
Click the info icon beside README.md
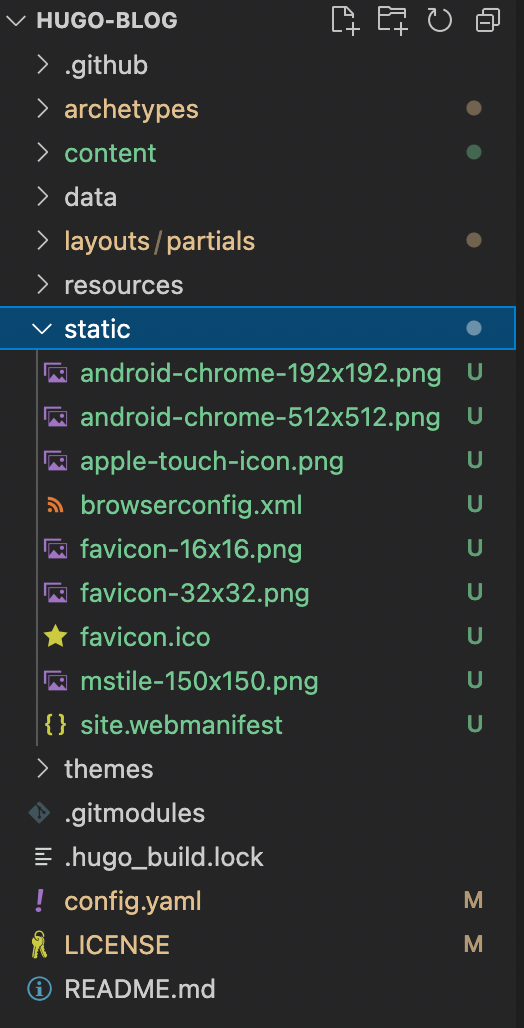click(39, 989)
